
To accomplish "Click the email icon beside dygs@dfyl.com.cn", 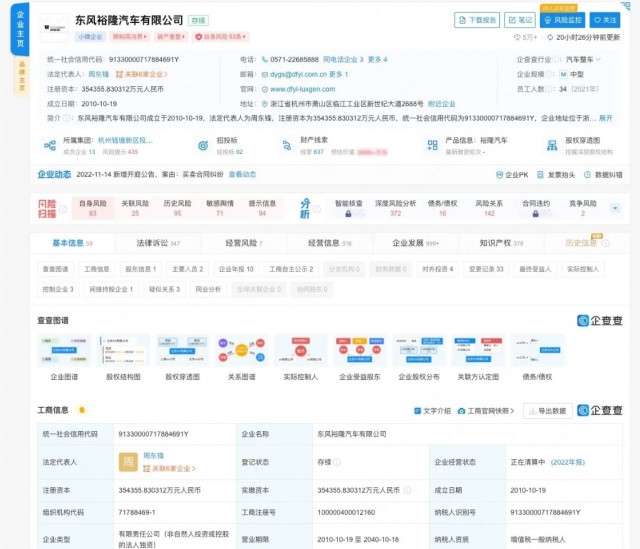I will 264,74.
